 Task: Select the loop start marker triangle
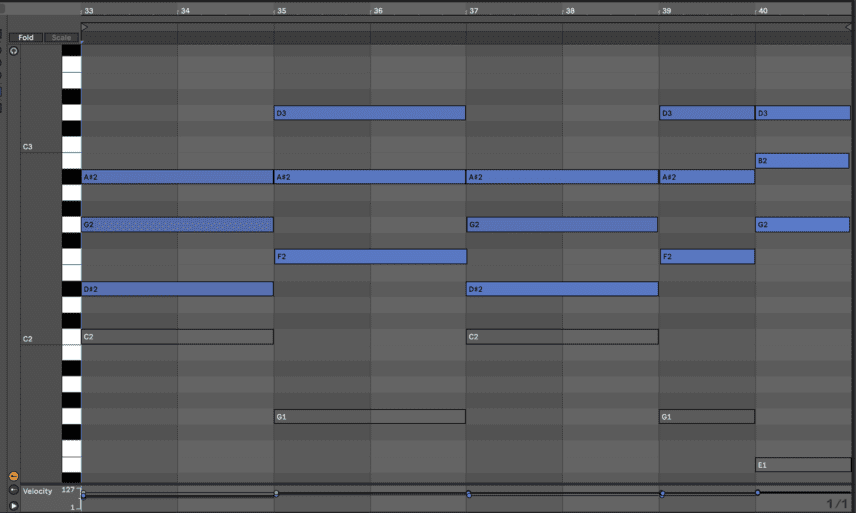tap(85, 27)
